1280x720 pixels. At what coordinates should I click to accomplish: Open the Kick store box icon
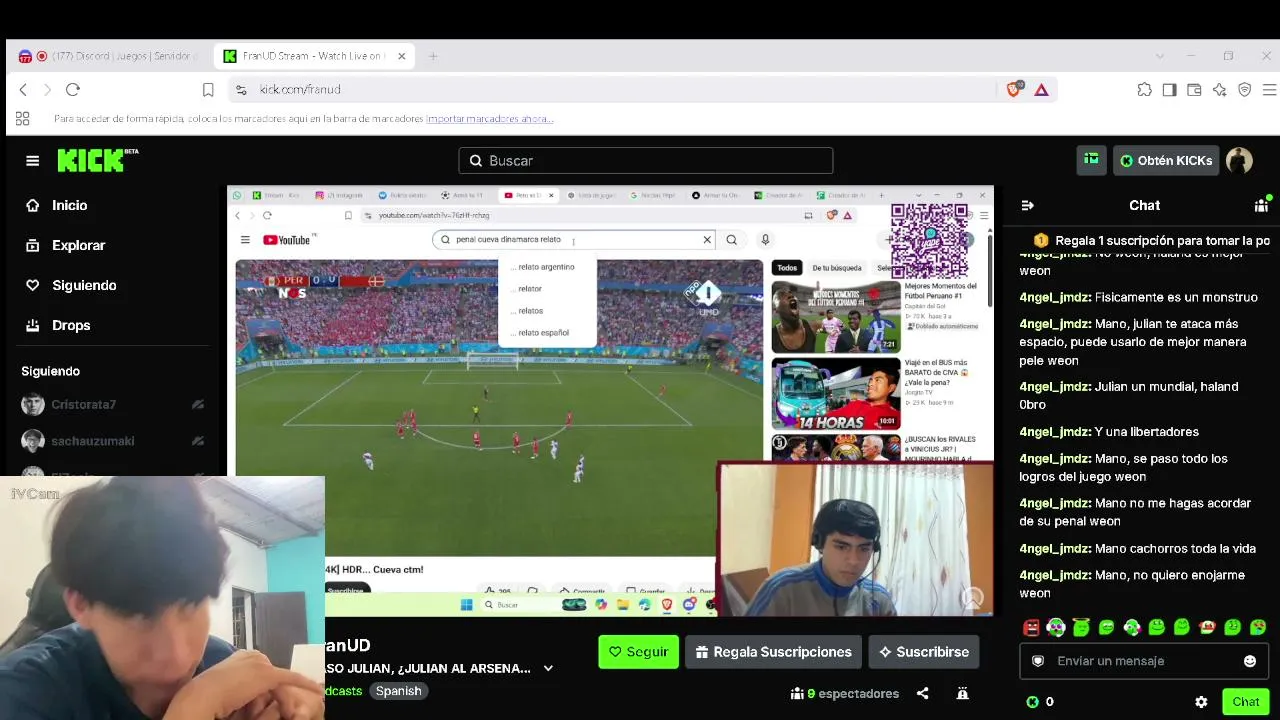1091,160
